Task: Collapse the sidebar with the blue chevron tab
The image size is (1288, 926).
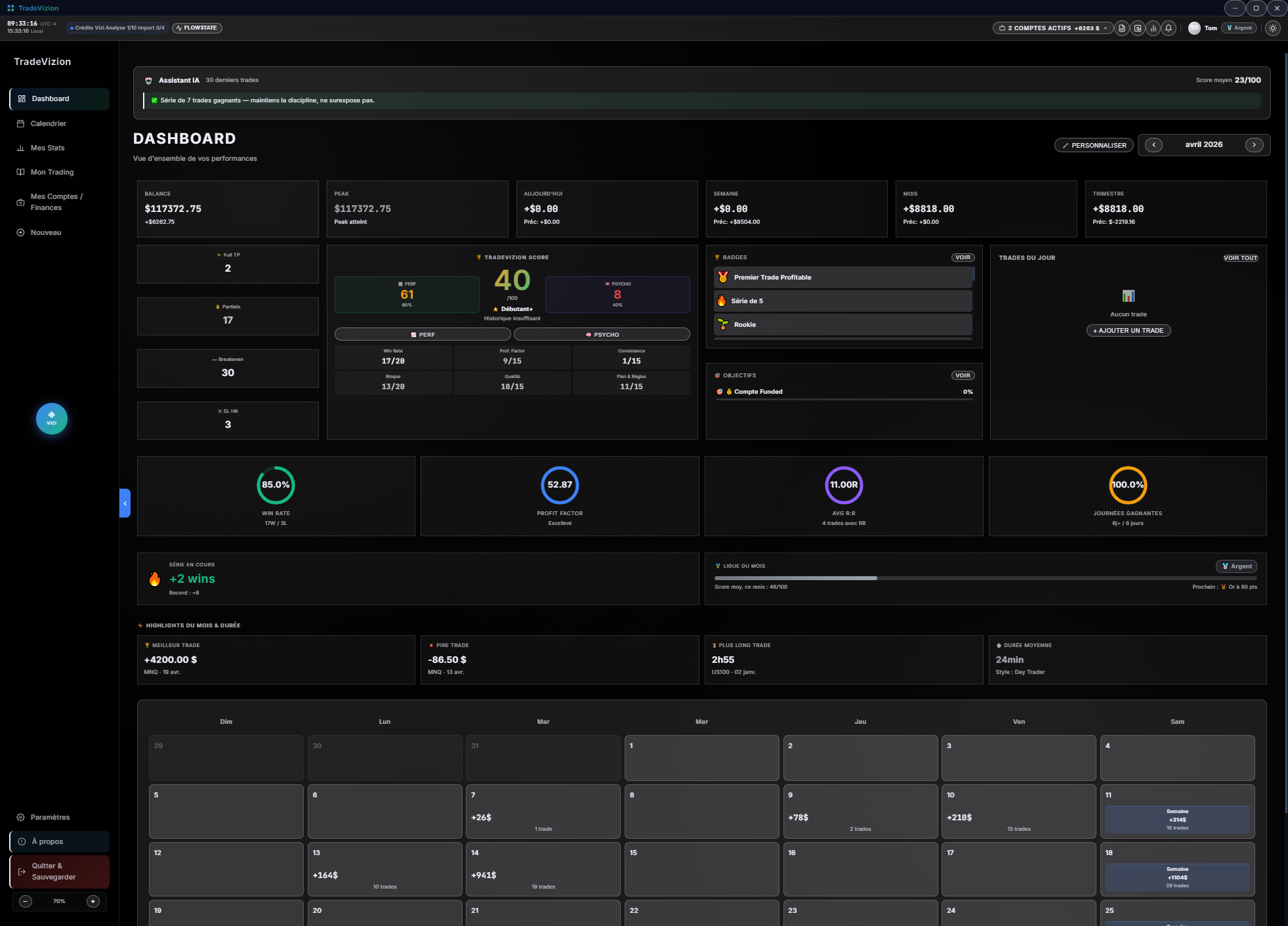Action: pyautogui.click(x=125, y=503)
